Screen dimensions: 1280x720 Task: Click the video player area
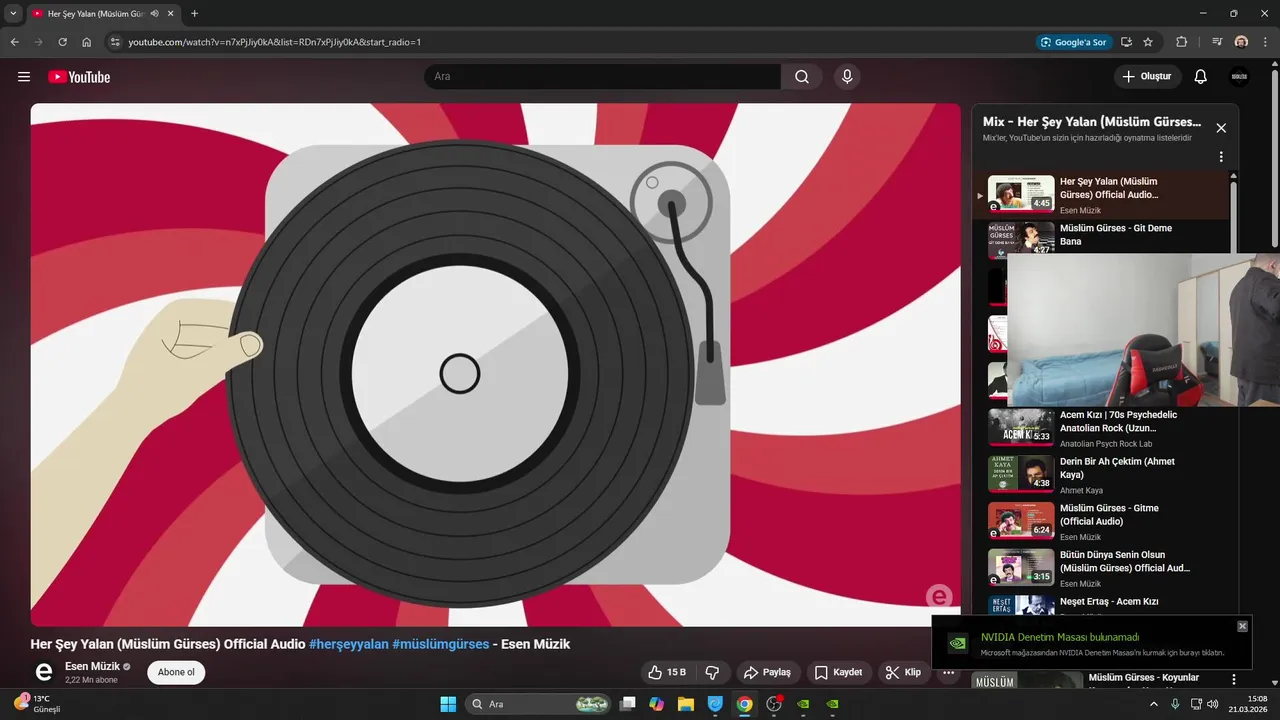click(x=495, y=364)
